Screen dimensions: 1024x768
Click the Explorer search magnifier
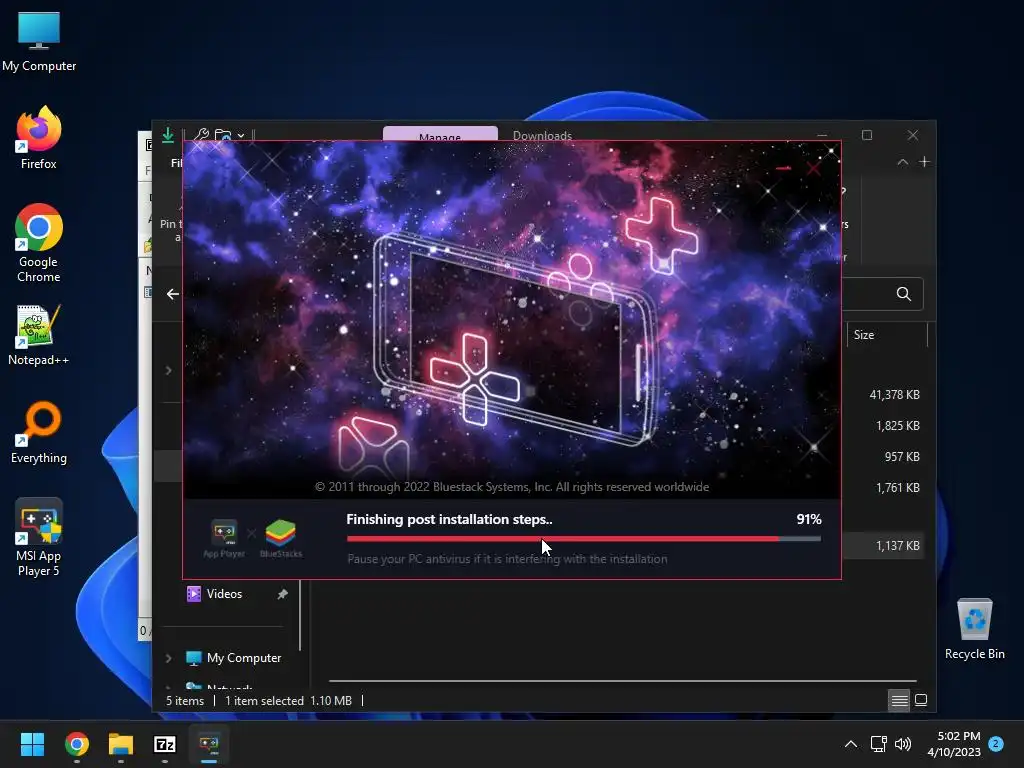coord(903,294)
